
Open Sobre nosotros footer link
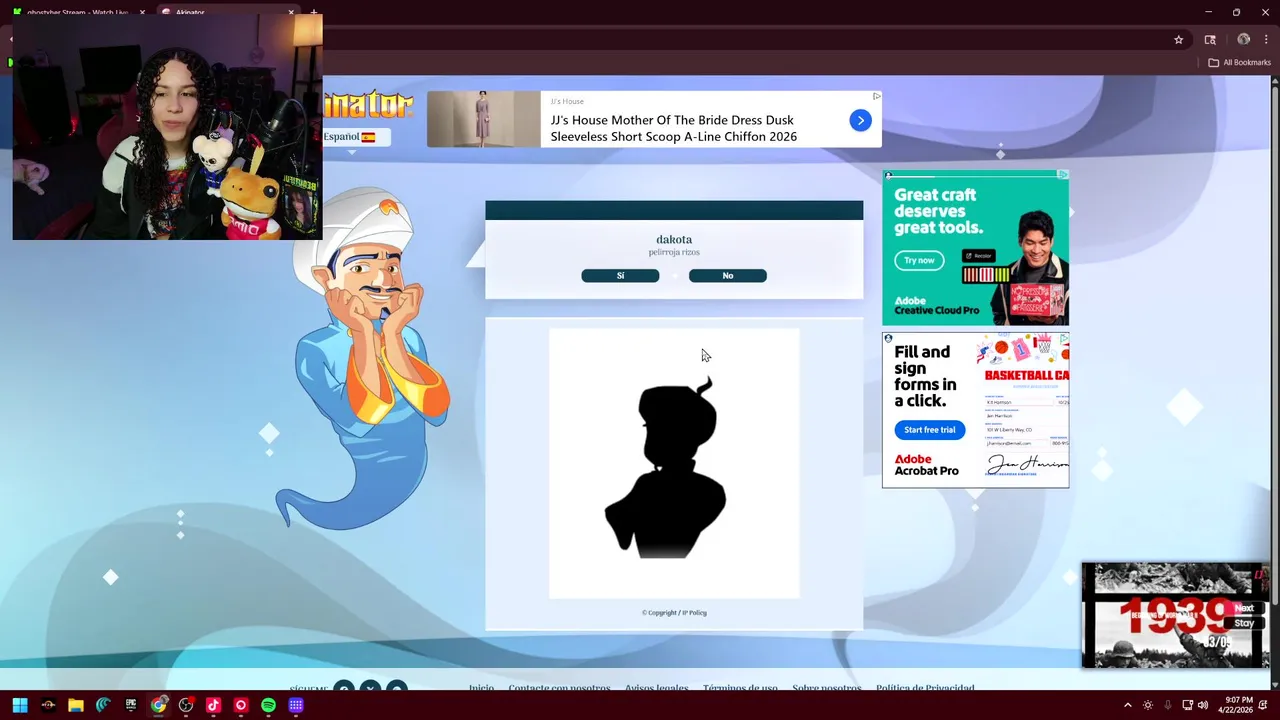[x=826, y=688]
